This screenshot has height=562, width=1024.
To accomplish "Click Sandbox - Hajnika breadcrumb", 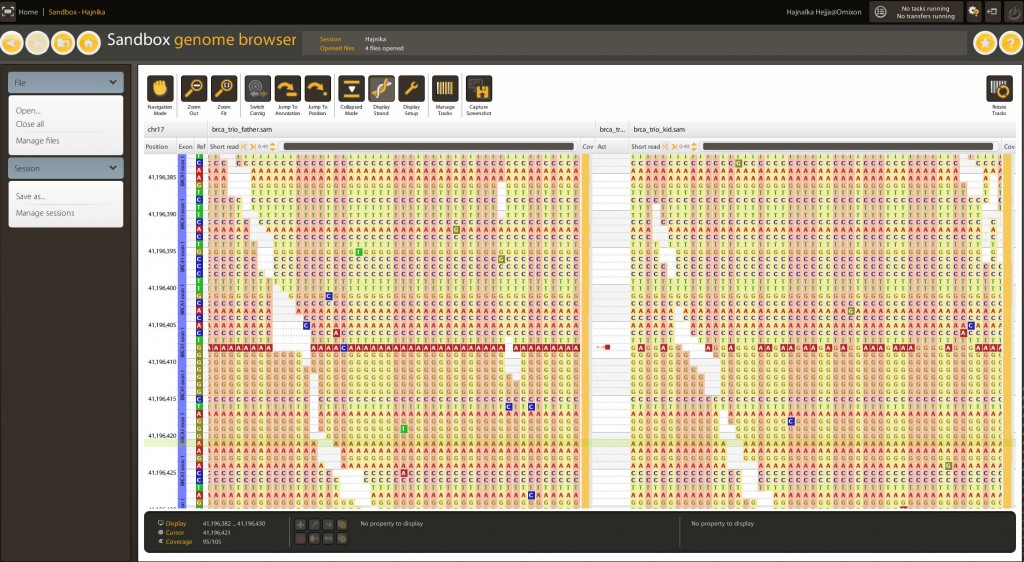I will (76, 12).
